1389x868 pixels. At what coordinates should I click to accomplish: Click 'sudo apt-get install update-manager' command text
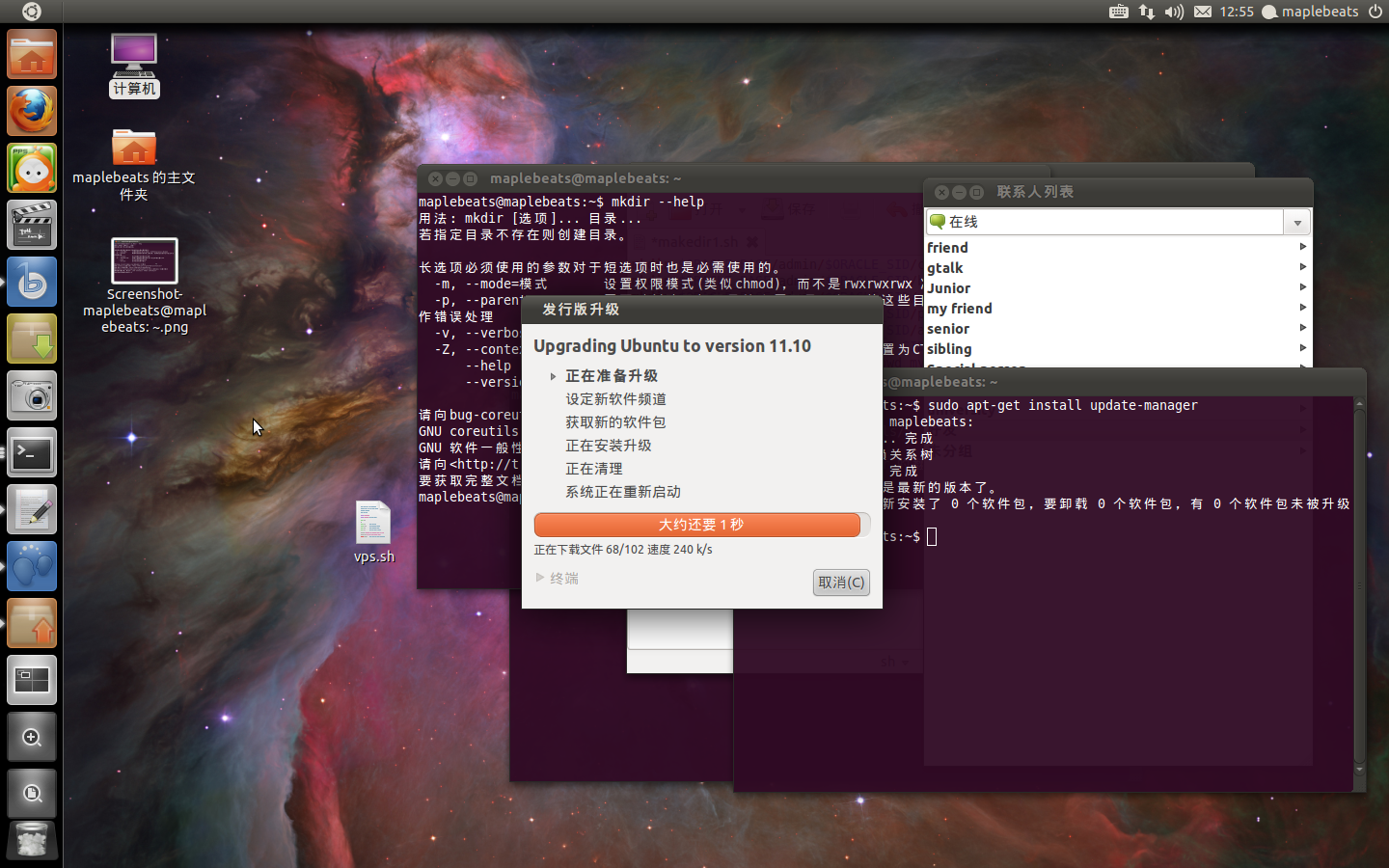coord(1063,406)
